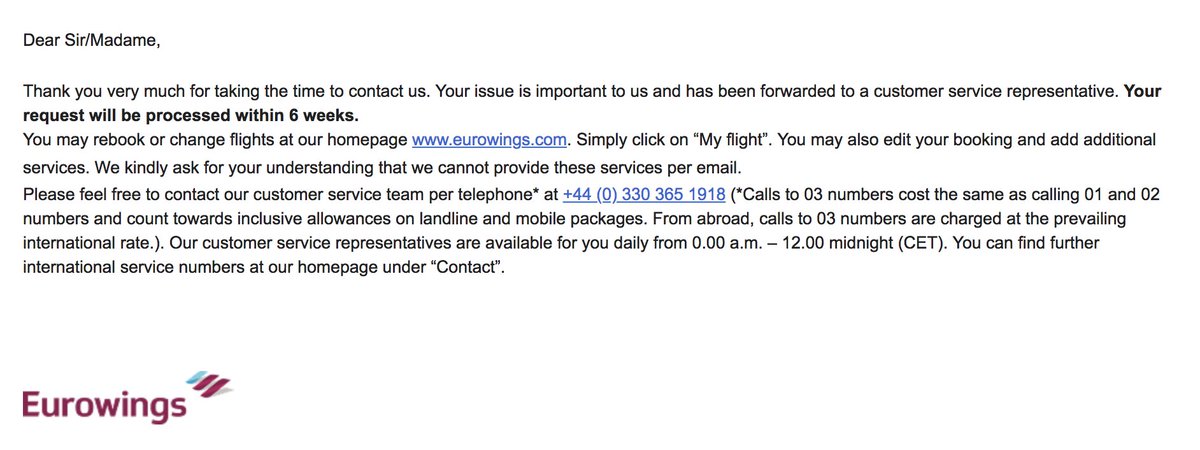Click the "international service numbers" phrase

[130, 270]
